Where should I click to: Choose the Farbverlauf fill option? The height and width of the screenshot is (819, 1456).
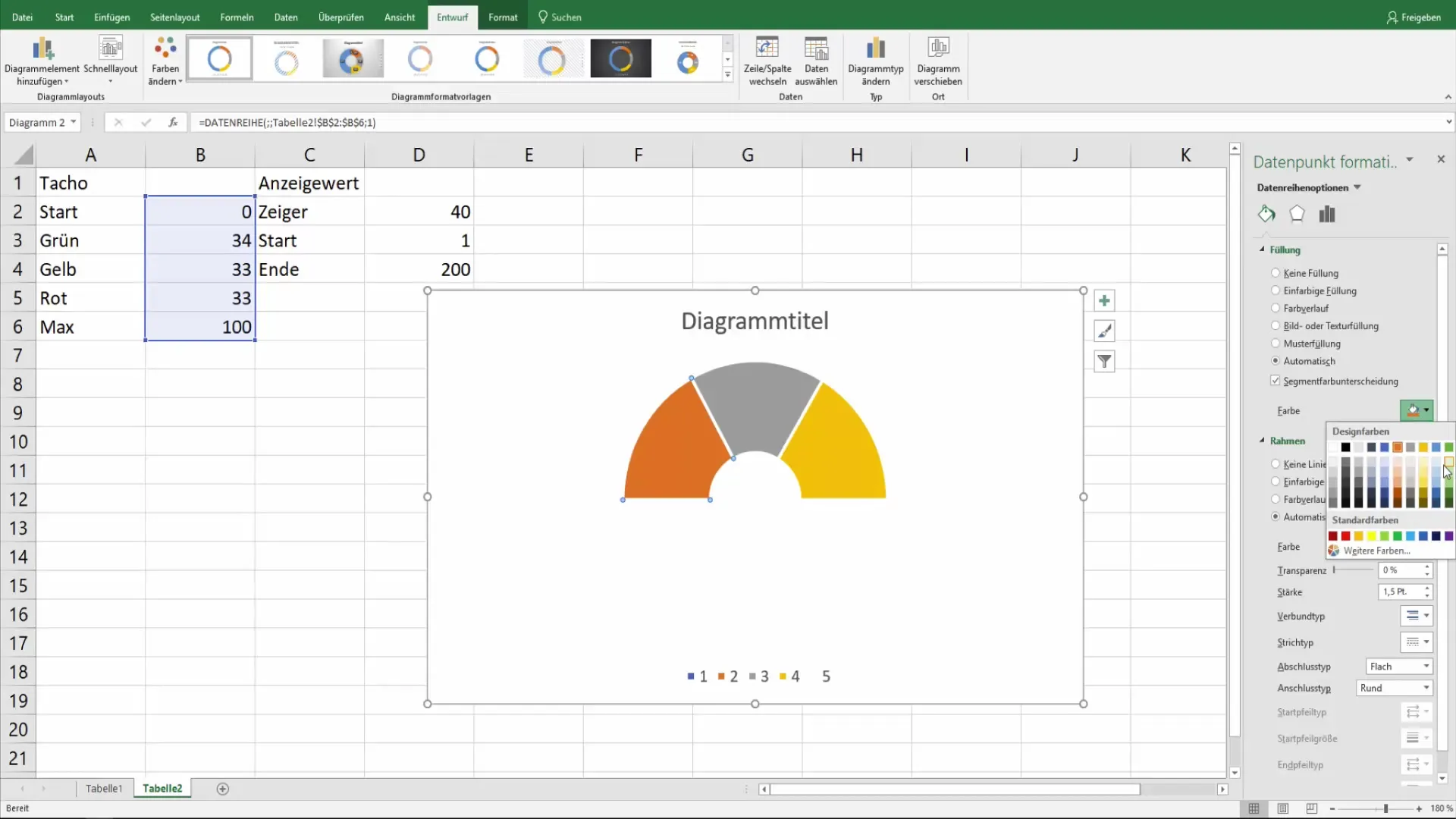[1276, 308]
